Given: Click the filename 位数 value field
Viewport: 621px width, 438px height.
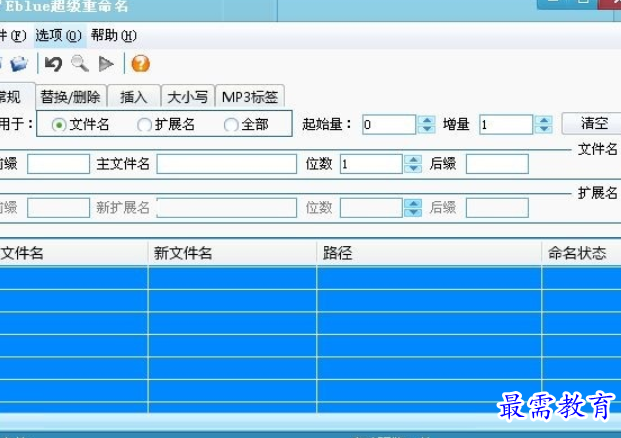Looking at the screenshot, I should 371,164.
